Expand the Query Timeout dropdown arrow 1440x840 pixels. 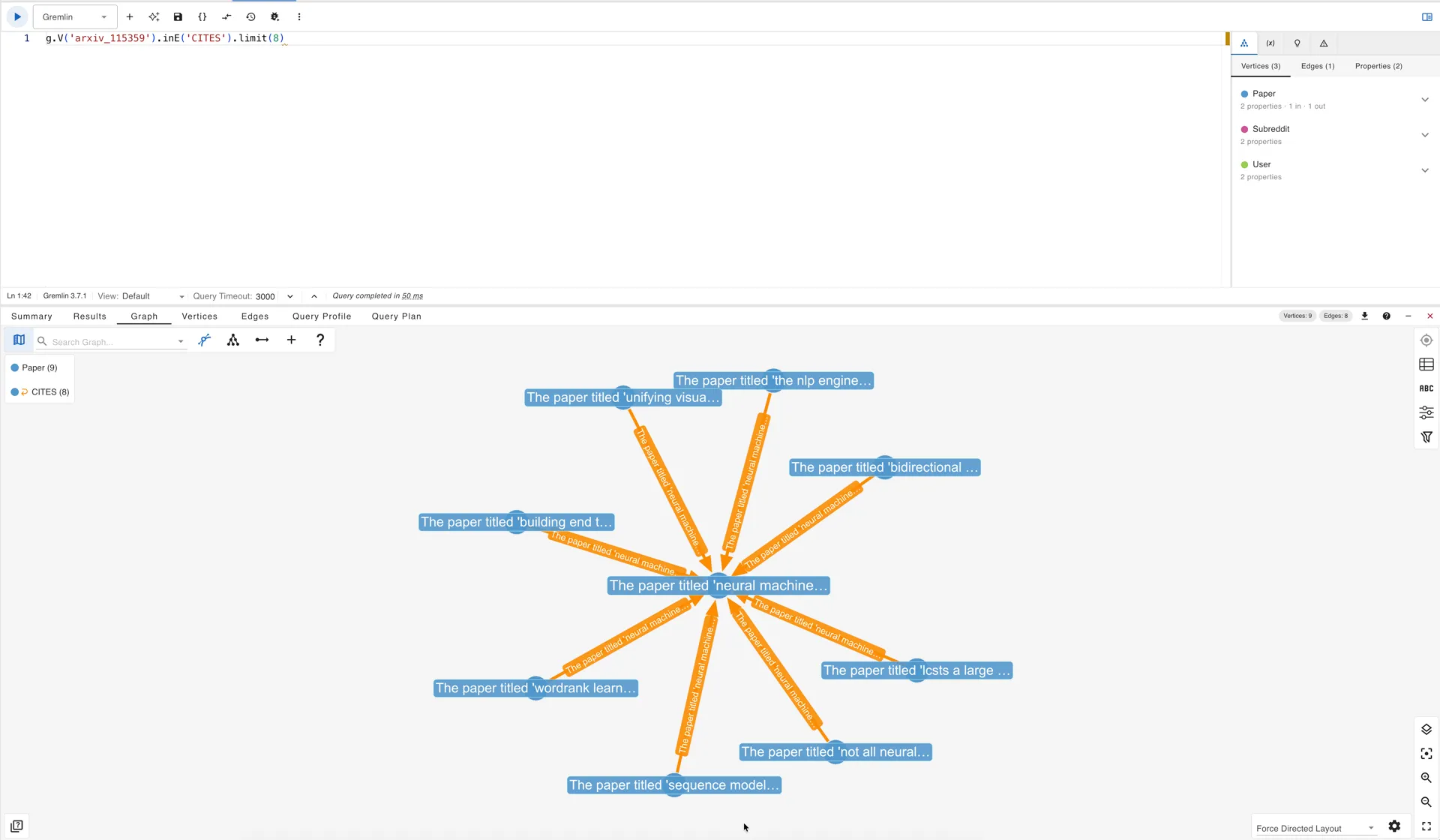(290, 296)
